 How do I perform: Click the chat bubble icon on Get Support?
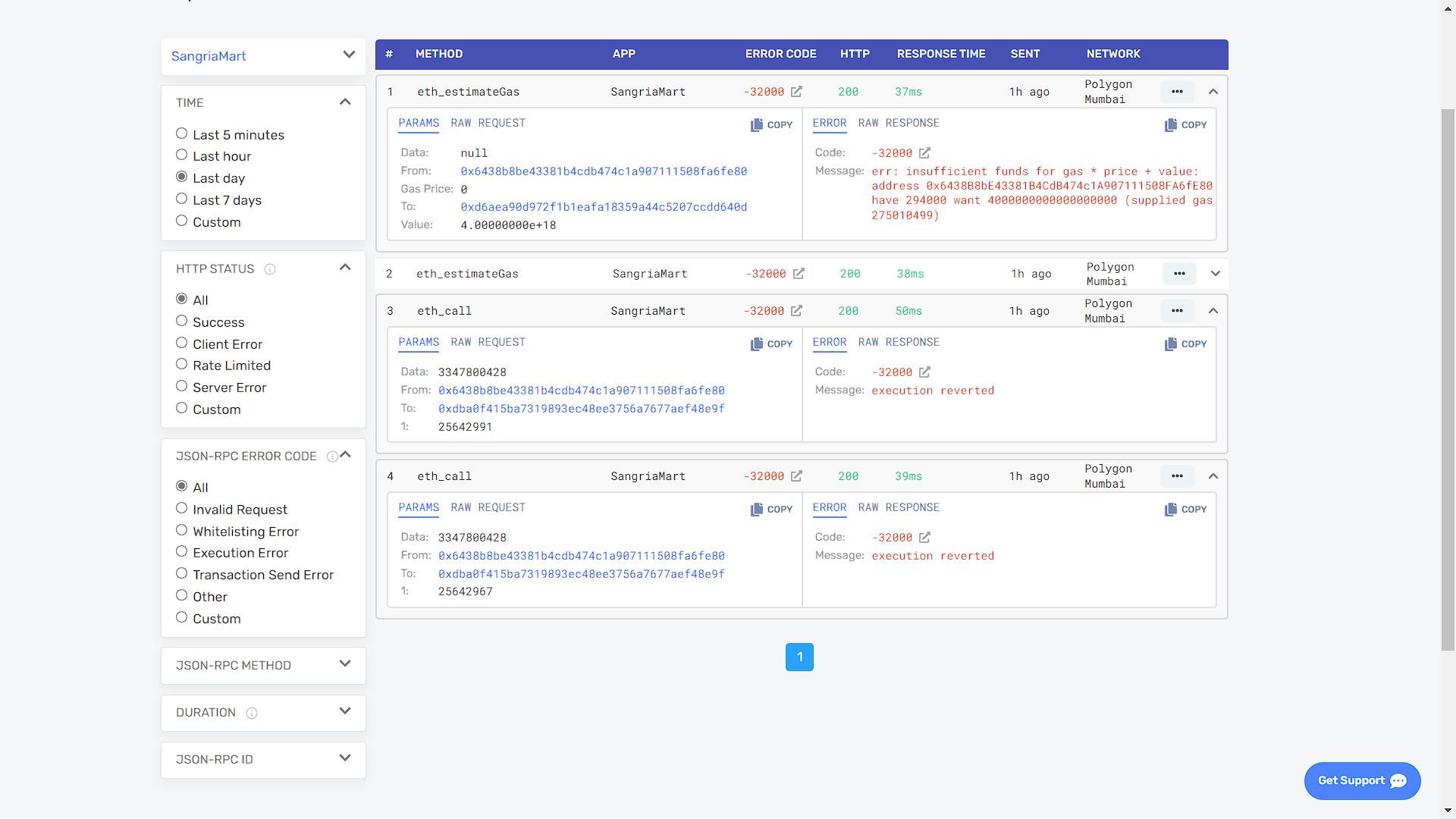1399,780
